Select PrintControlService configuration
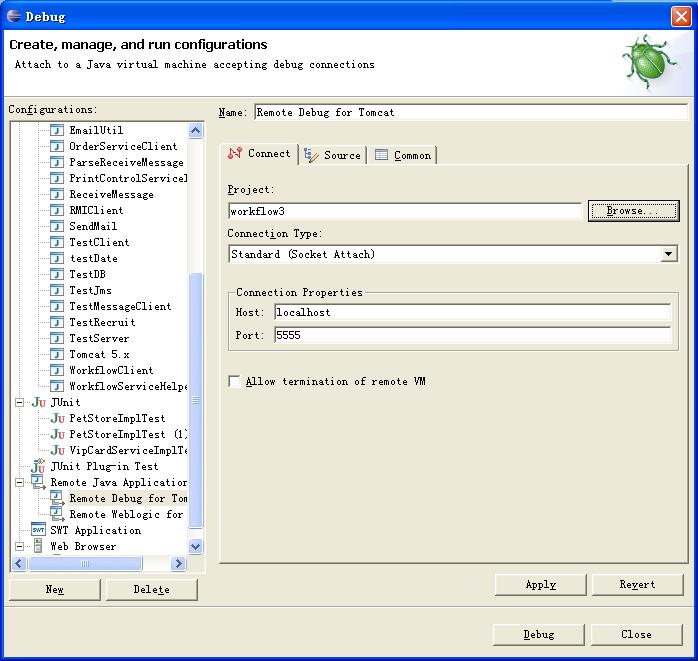 point(128,178)
